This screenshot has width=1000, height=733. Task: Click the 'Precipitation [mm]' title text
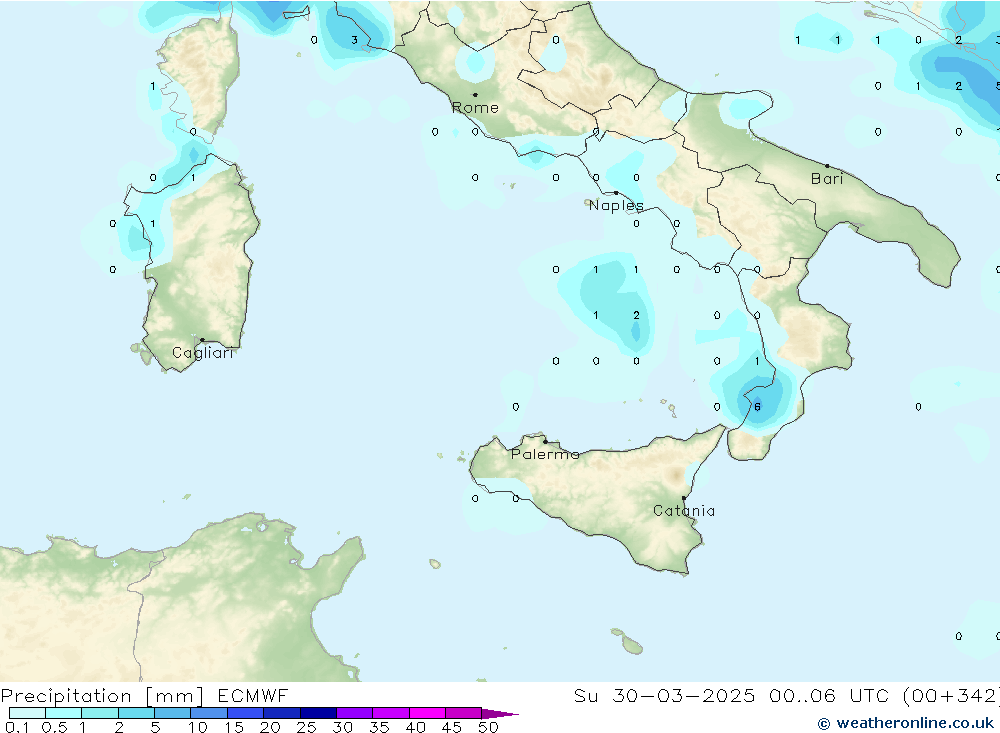(x=102, y=696)
